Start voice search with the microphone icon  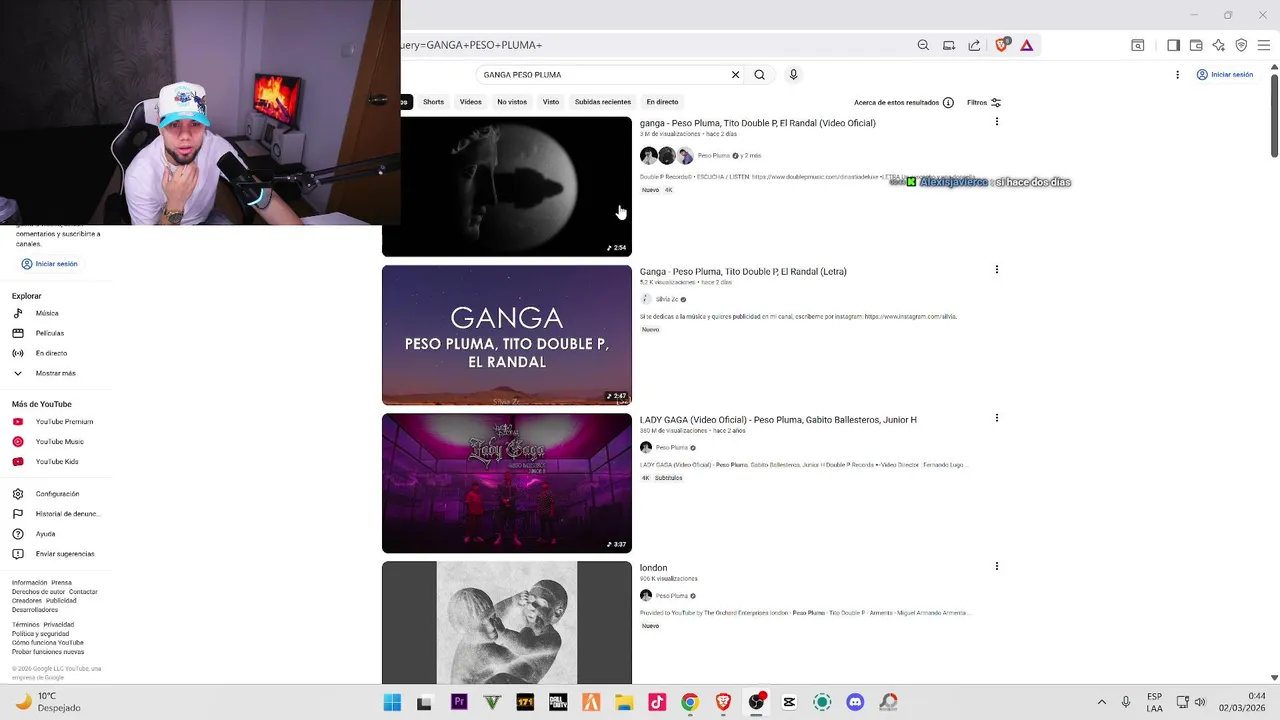coord(794,75)
